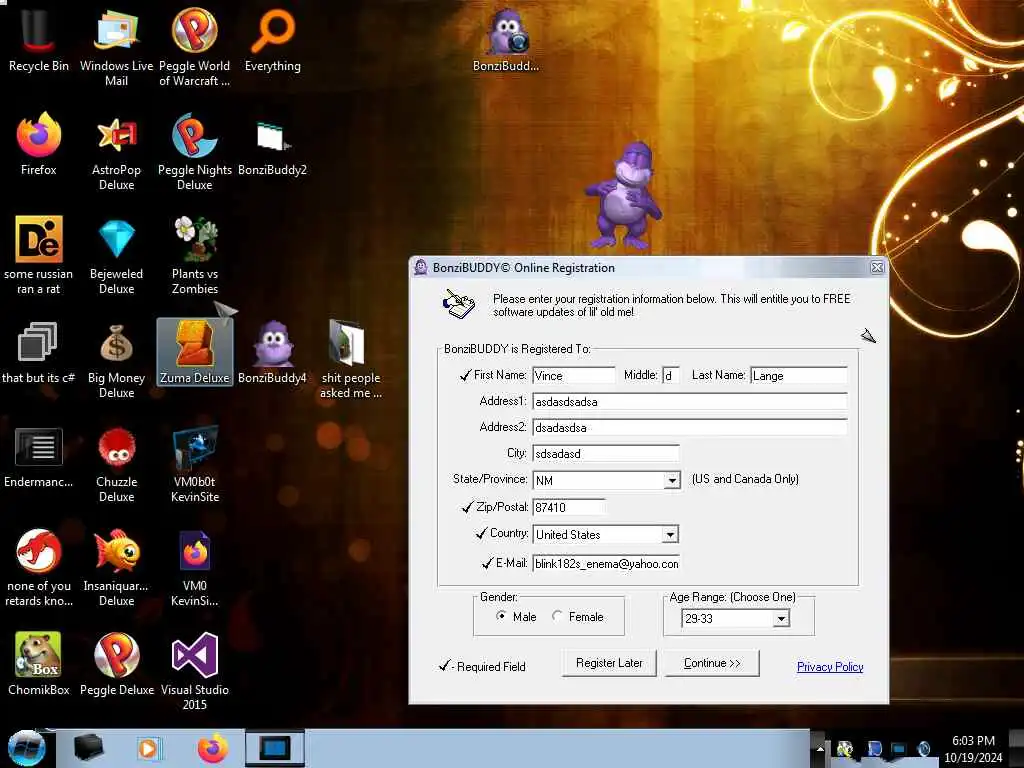
Task: Click the Middle initial input field
Action: point(671,376)
